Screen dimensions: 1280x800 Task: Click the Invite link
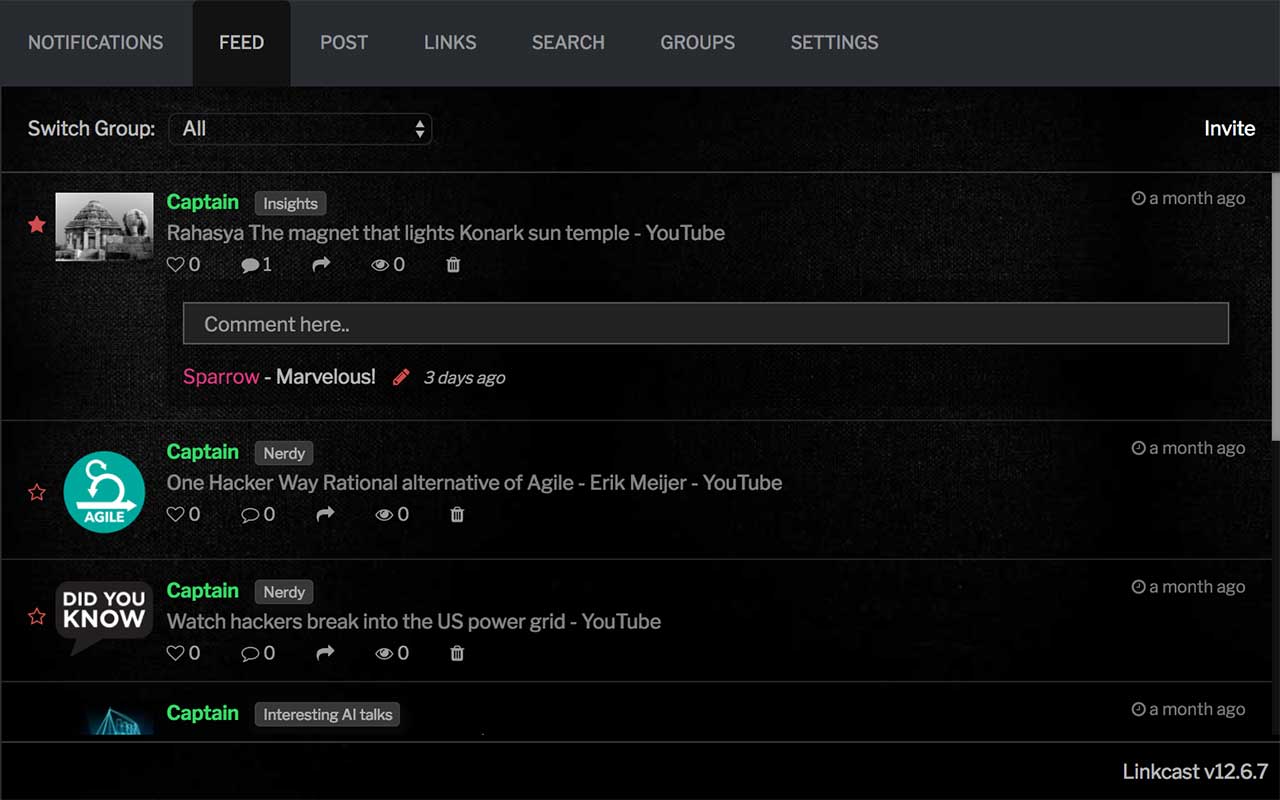[x=1229, y=128]
